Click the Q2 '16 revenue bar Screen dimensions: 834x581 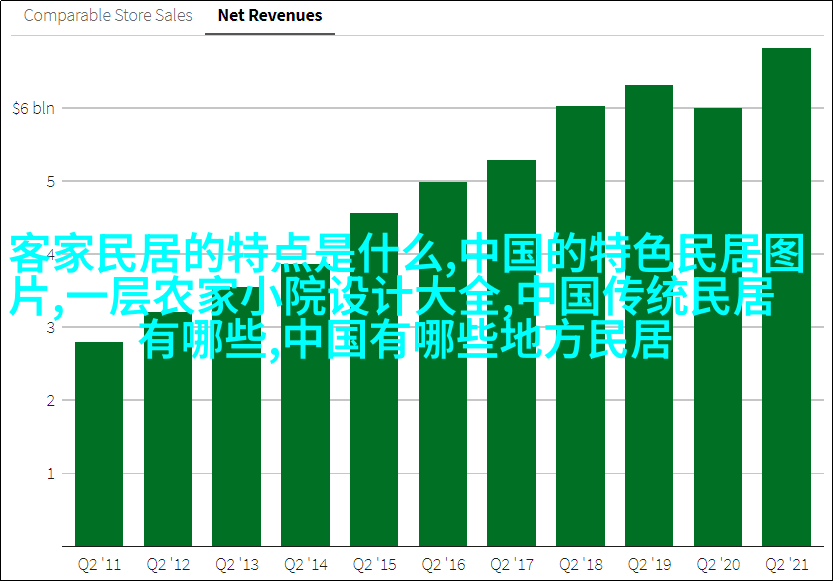click(443, 364)
